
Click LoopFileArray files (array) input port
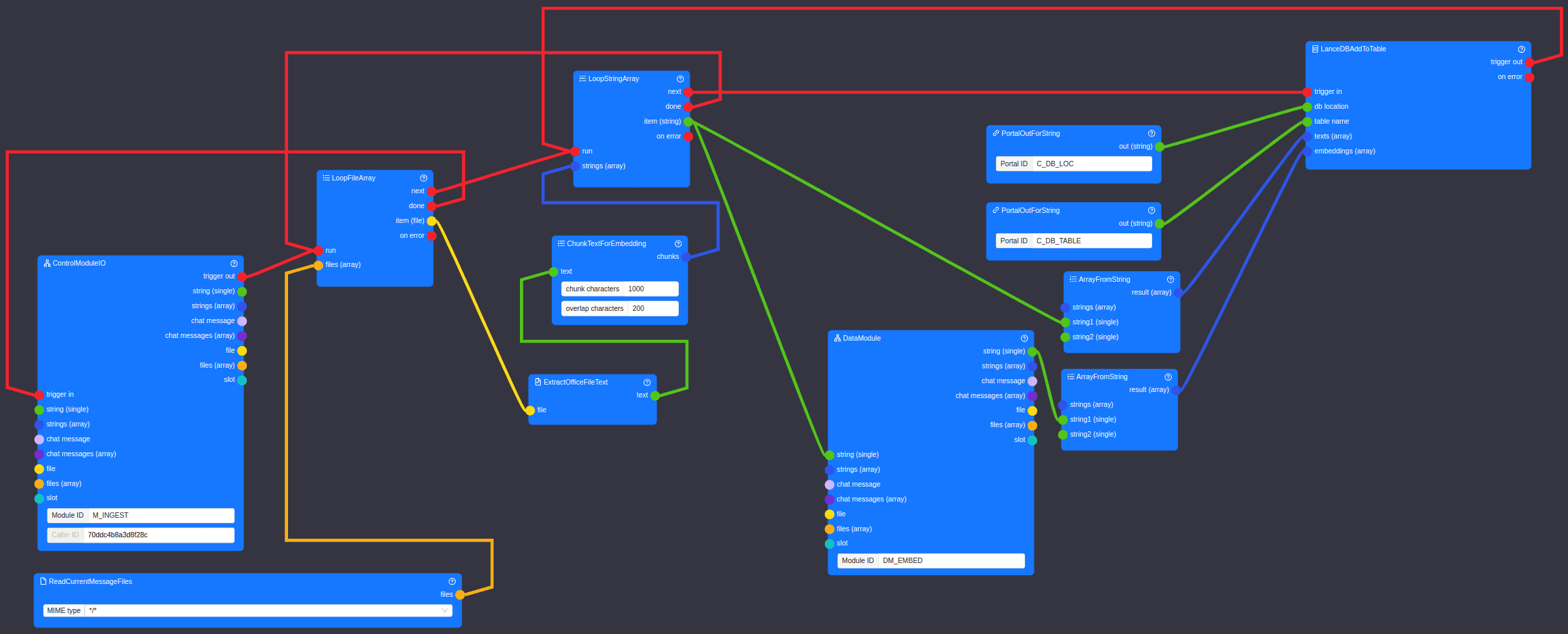[318, 266]
